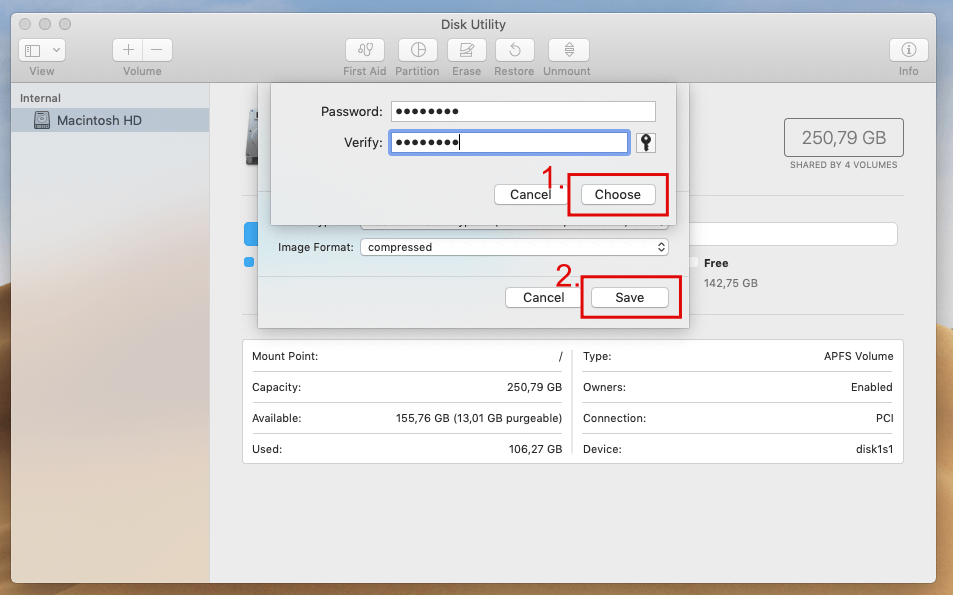Click the First Aid toolbar icon
The image size is (953, 595).
pos(365,50)
